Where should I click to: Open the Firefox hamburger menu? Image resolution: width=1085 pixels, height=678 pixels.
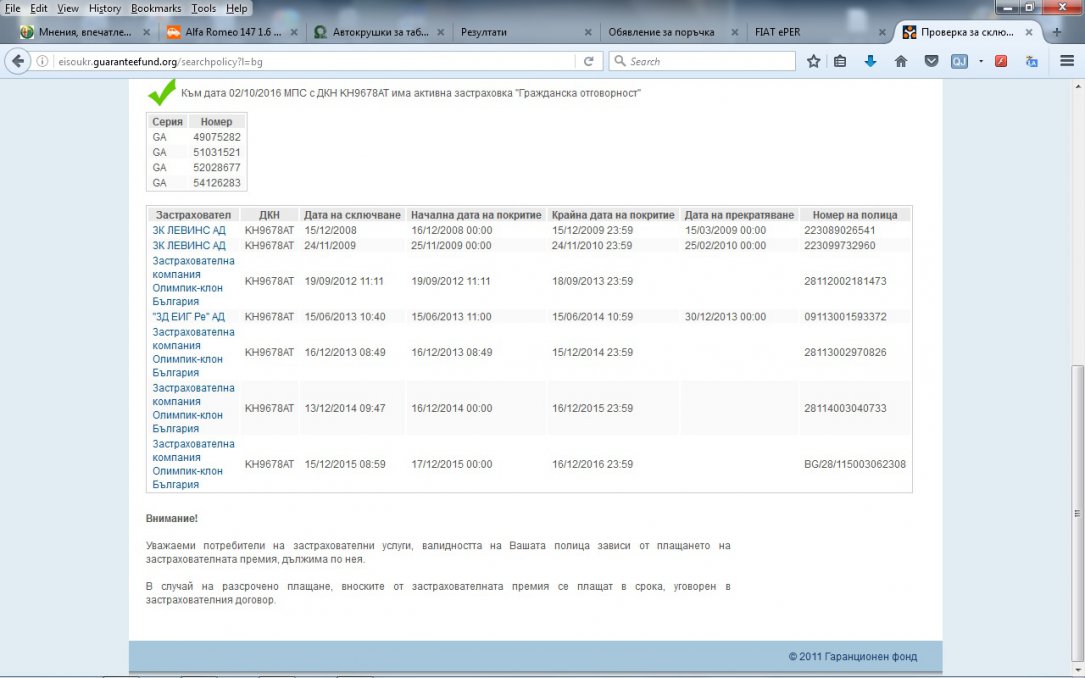tap(1066, 61)
